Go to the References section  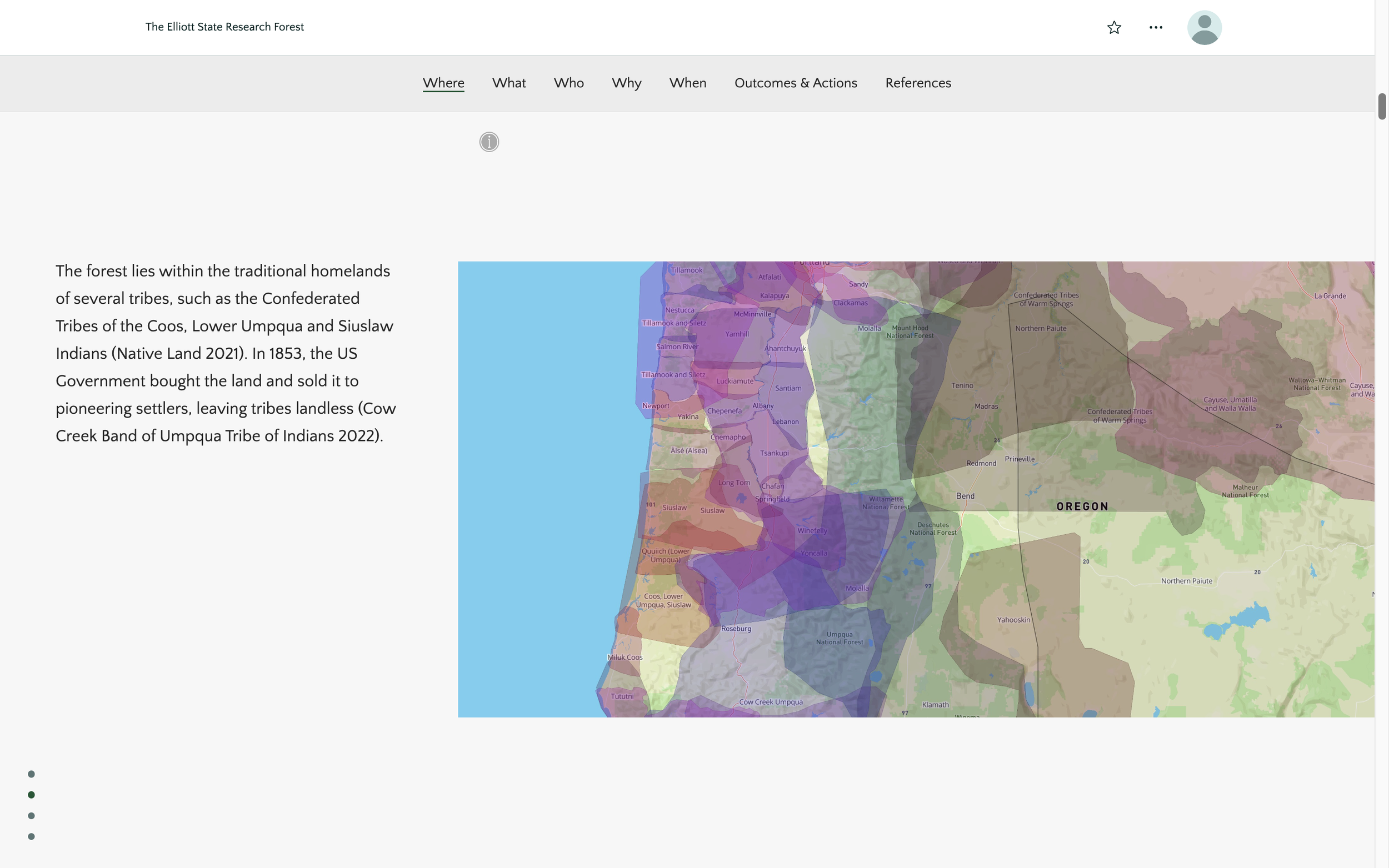[x=918, y=83]
